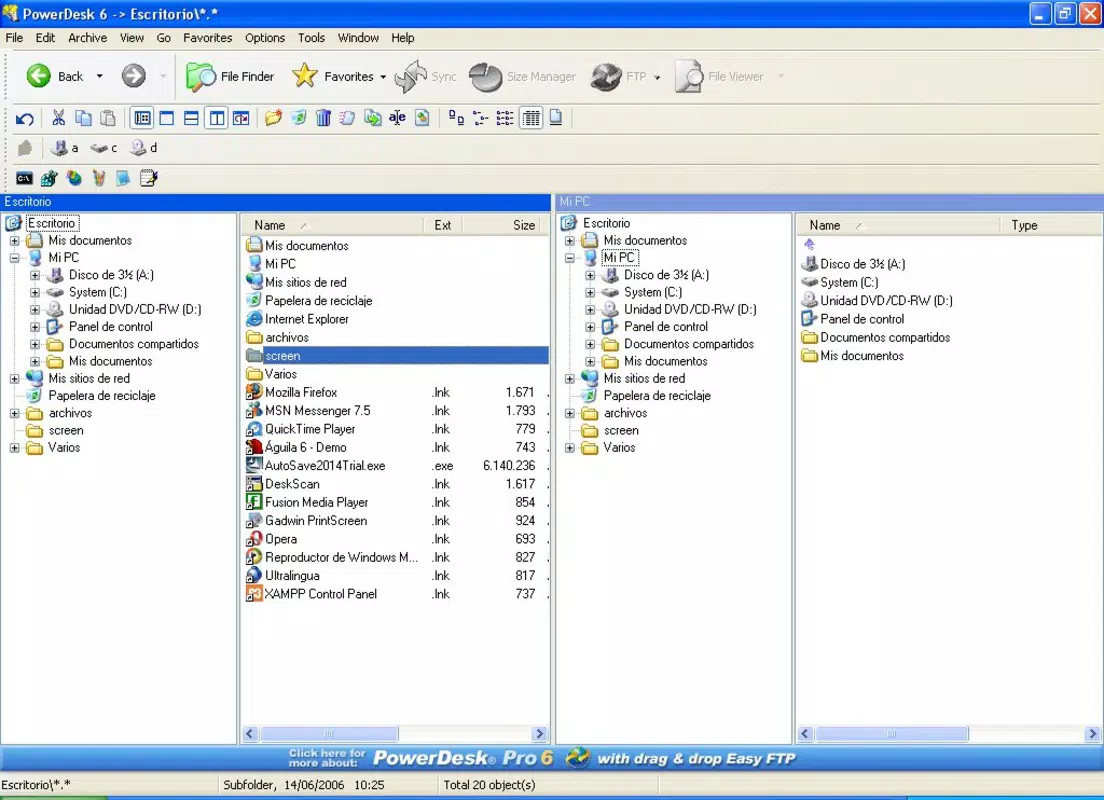
Task: Open the Tools menu
Action: (311, 38)
